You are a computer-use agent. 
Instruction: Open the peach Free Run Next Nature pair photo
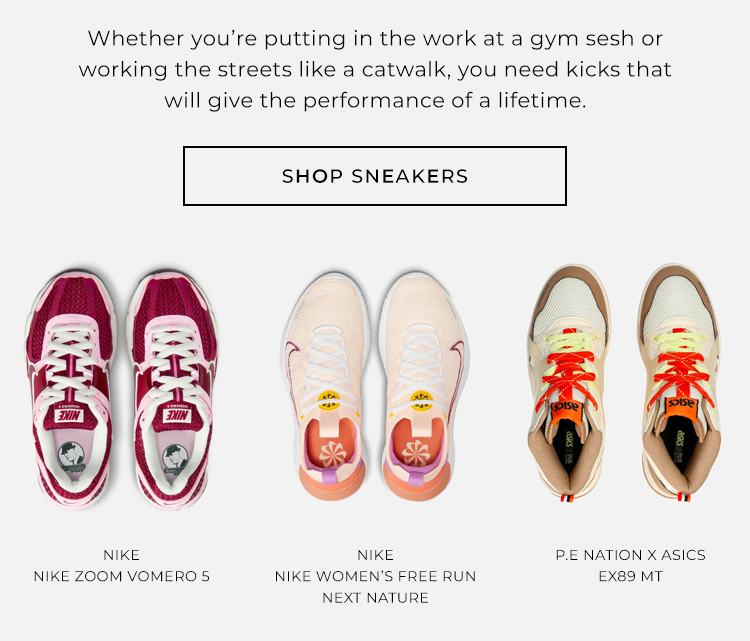375,387
